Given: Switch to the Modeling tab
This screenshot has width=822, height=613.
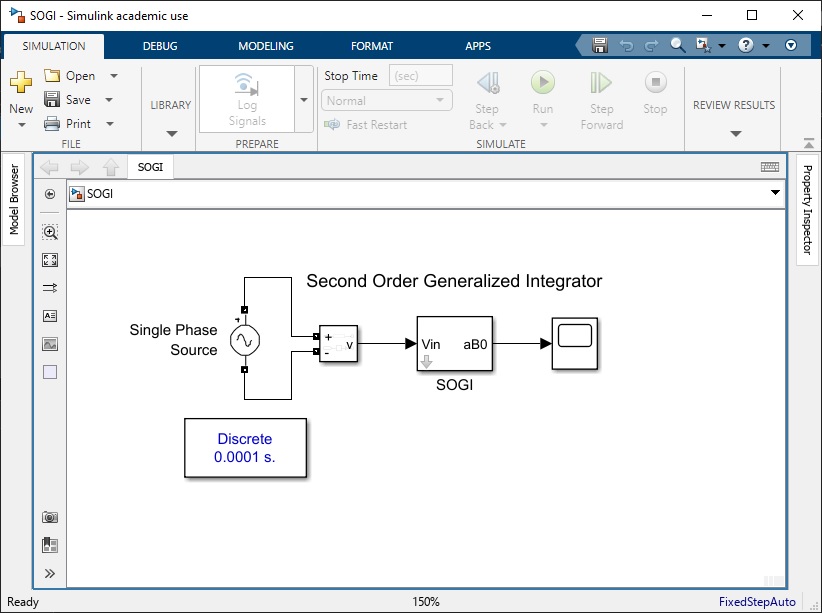Looking at the screenshot, I should pyautogui.click(x=266, y=46).
